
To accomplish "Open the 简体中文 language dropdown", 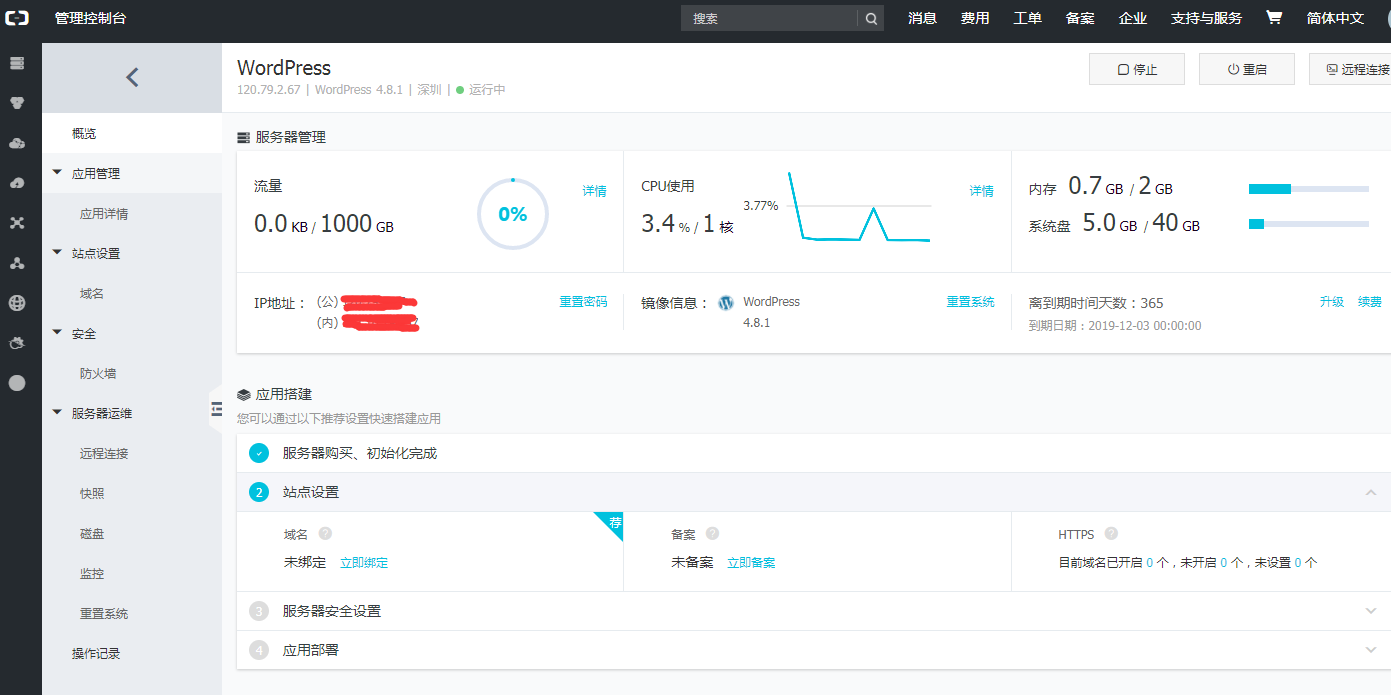I will (x=1335, y=18).
